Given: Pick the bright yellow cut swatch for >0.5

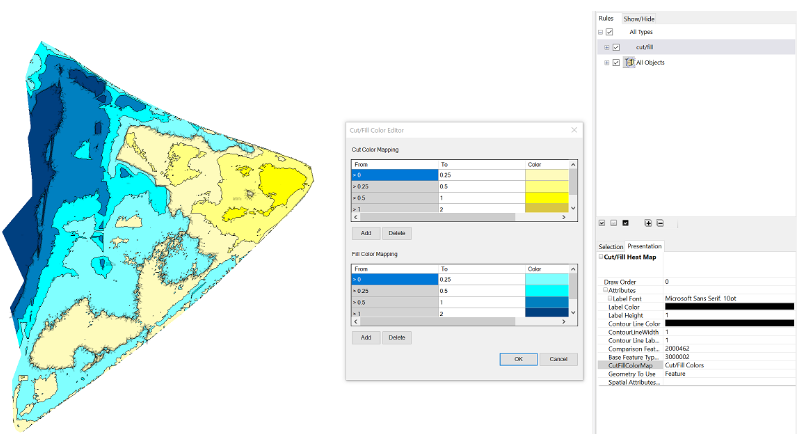Looking at the screenshot, I should pyautogui.click(x=547, y=198).
